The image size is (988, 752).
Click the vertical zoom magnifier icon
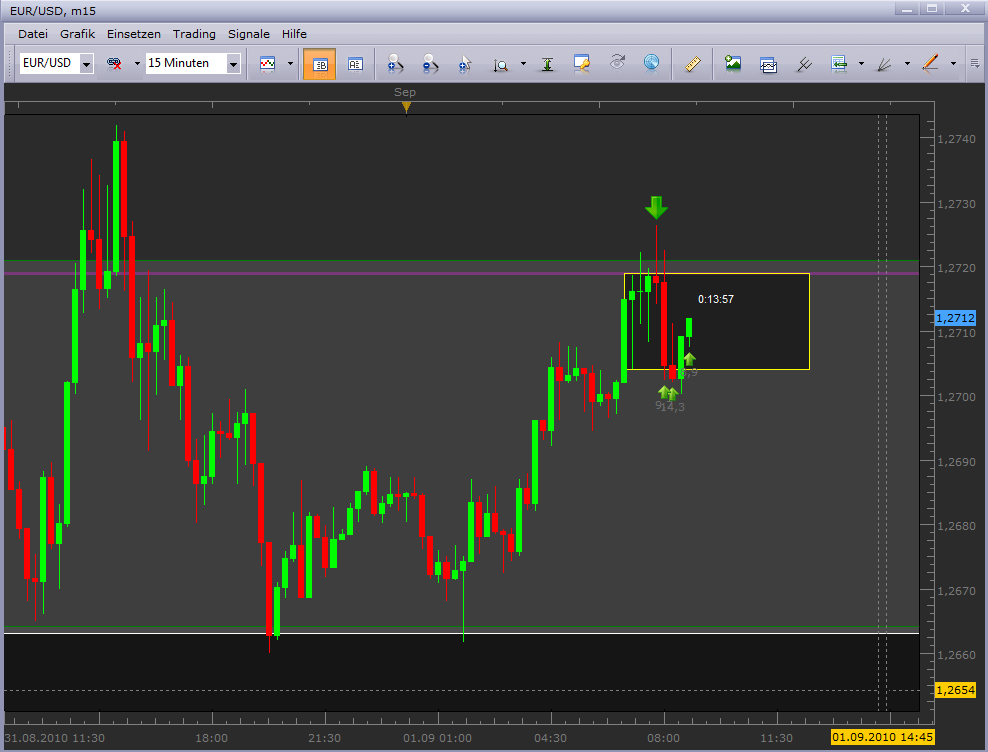point(500,64)
